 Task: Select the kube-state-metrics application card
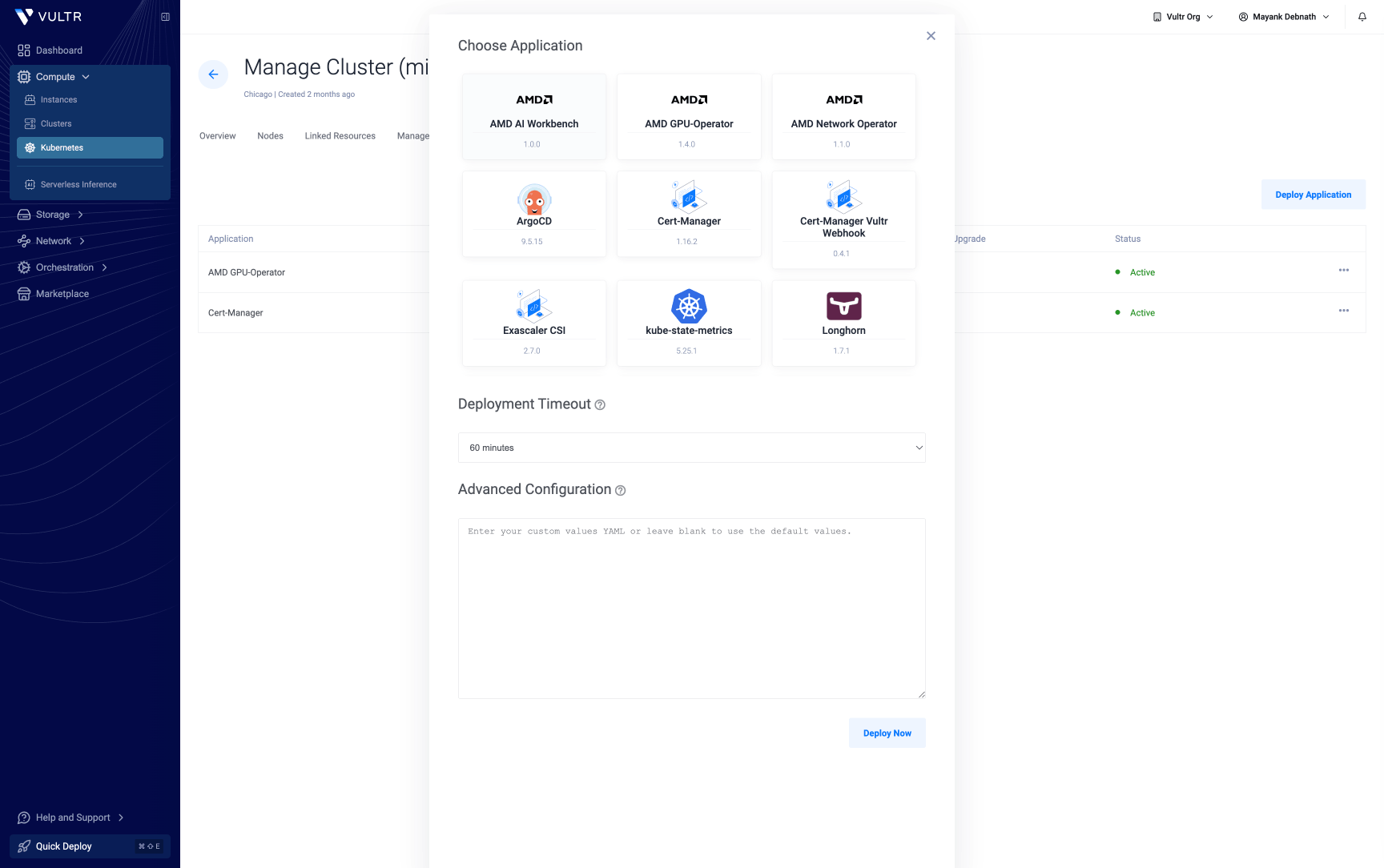coord(689,323)
